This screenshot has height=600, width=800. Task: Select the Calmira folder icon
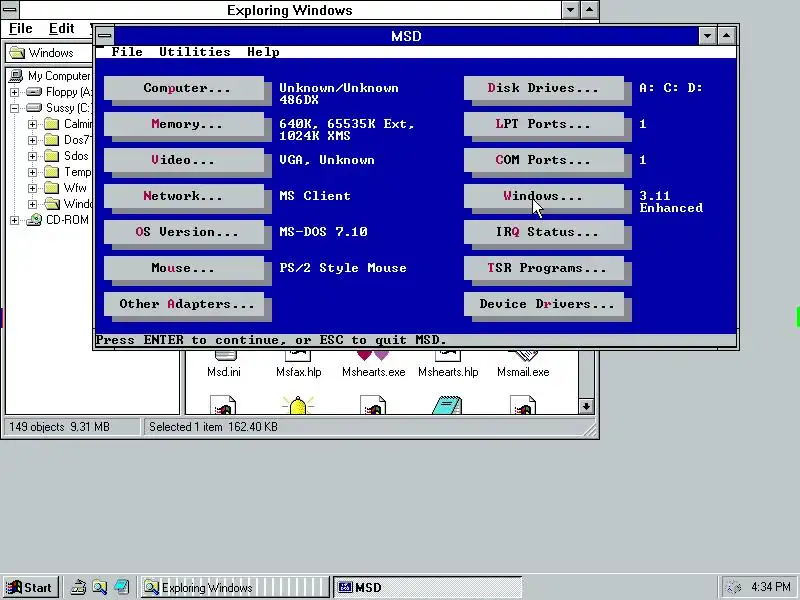[x=52, y=123]
